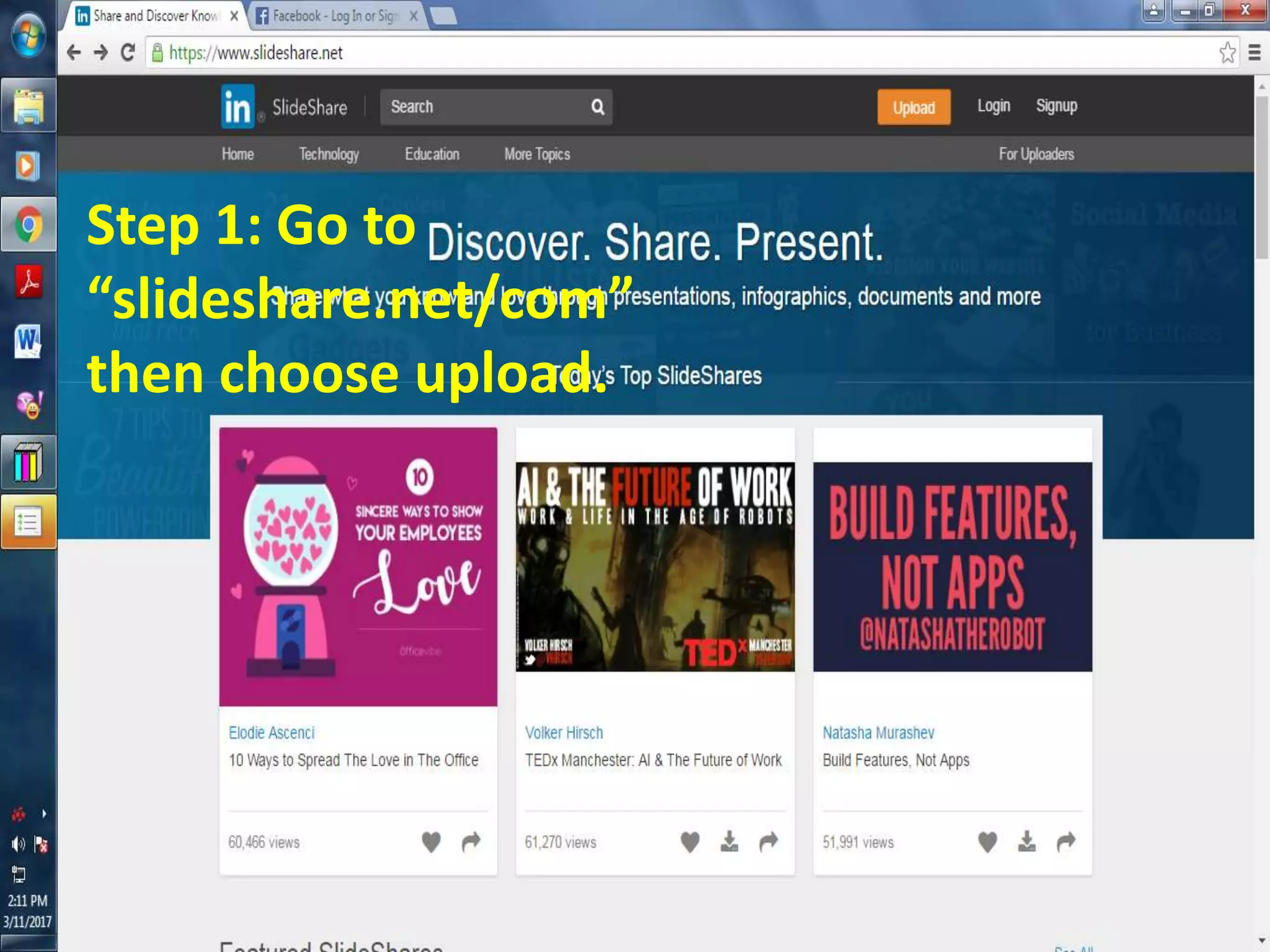This screenshot has width=1270, height=952.
Task: Click the search magnifier icon
Action: point(597,107)
